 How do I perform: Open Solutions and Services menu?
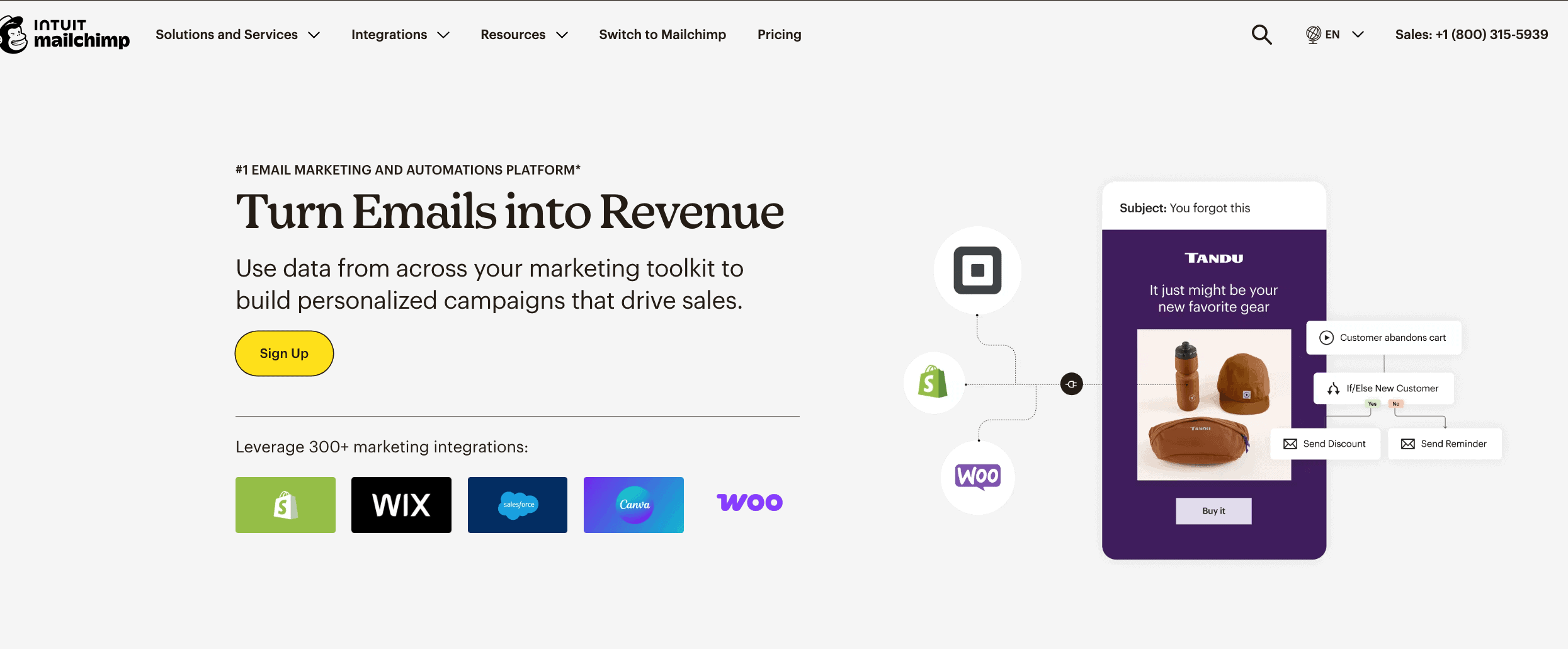tap(227, 35)
